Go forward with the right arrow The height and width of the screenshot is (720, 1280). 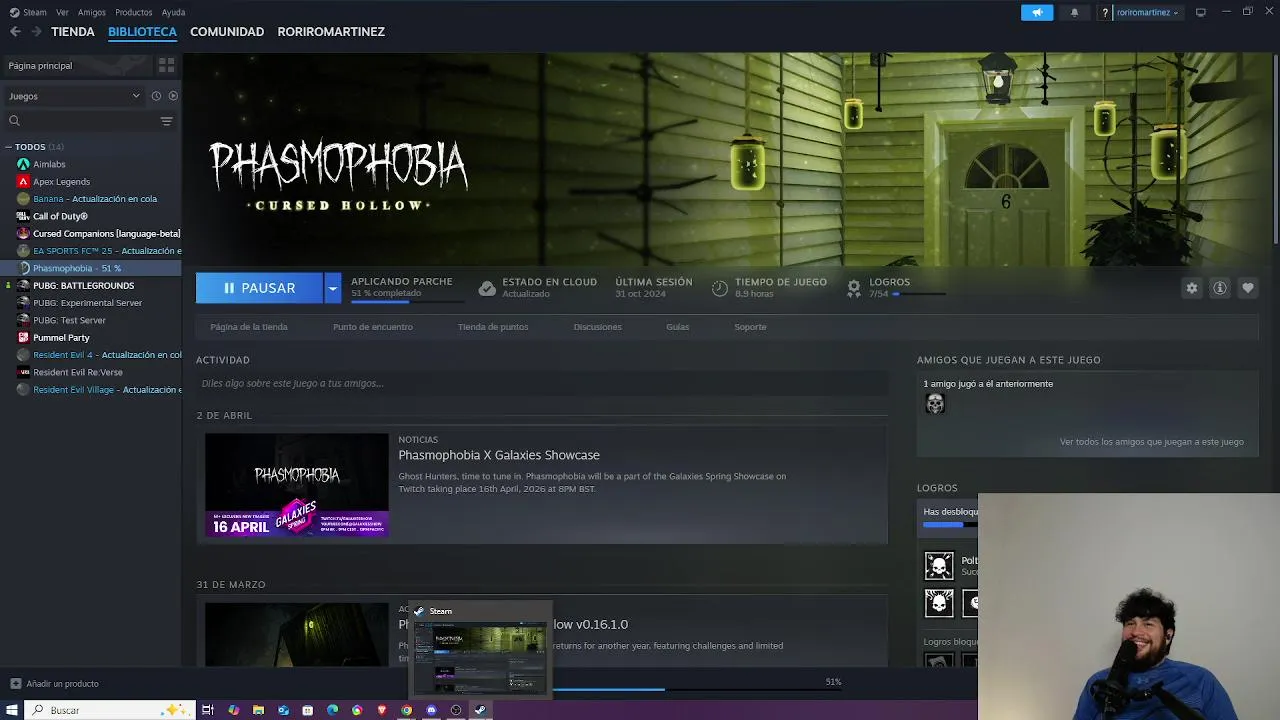pos(36,32)
